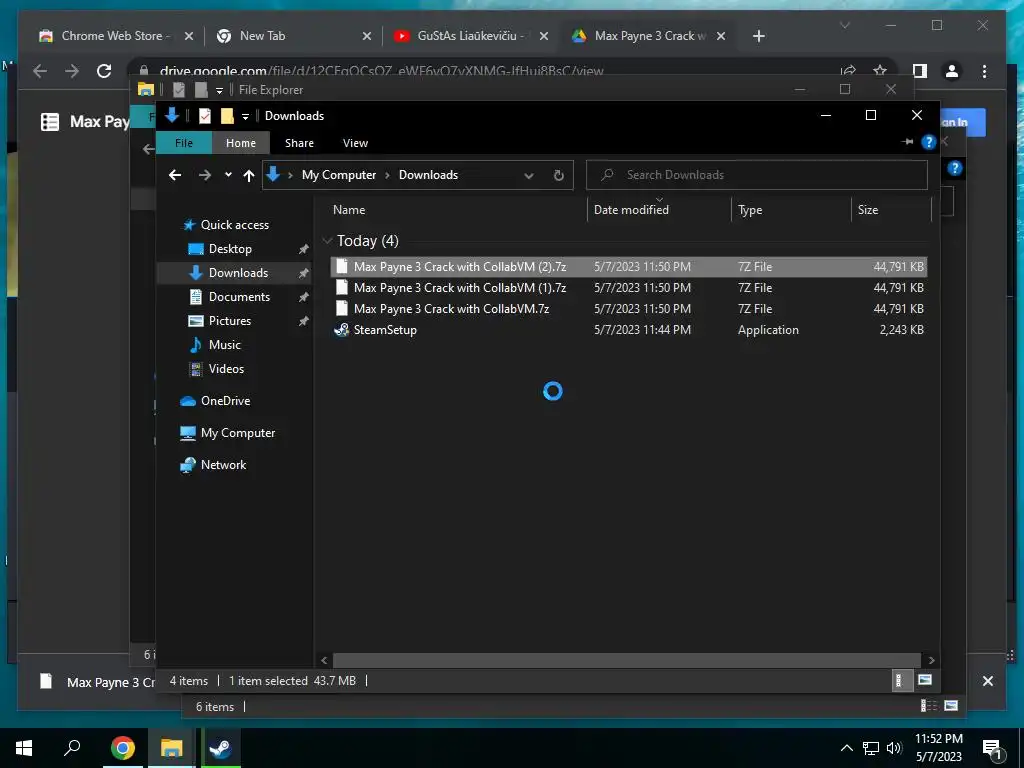Open Explorer help question mark icon

coord(929,142)
